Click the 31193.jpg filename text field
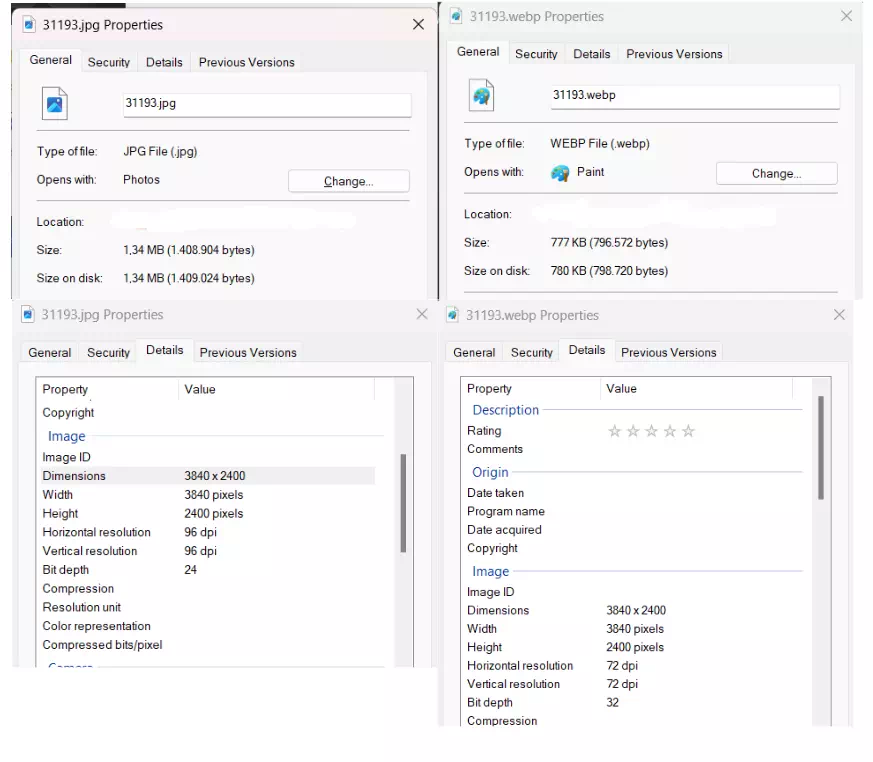Screen dimensions: 873x762 point(266,104)
